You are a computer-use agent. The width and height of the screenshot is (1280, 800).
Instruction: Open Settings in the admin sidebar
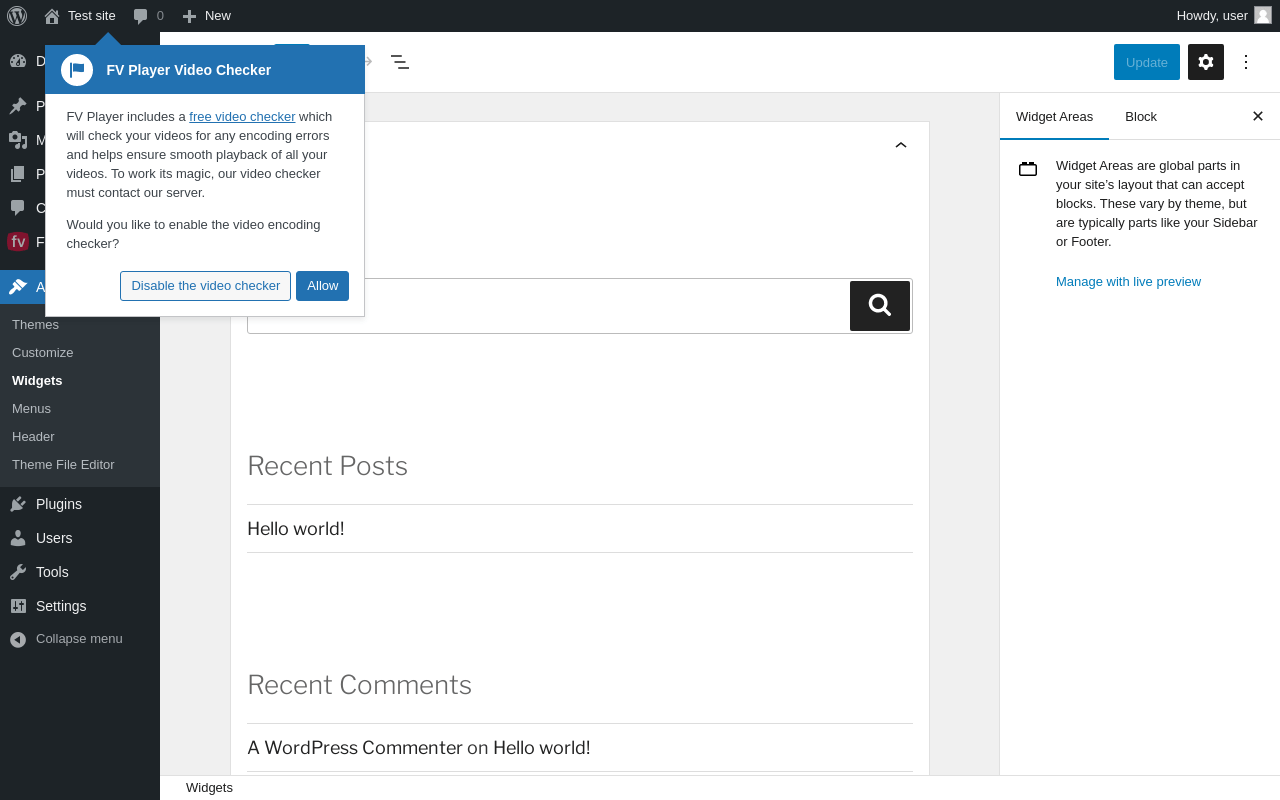point(61,606)
